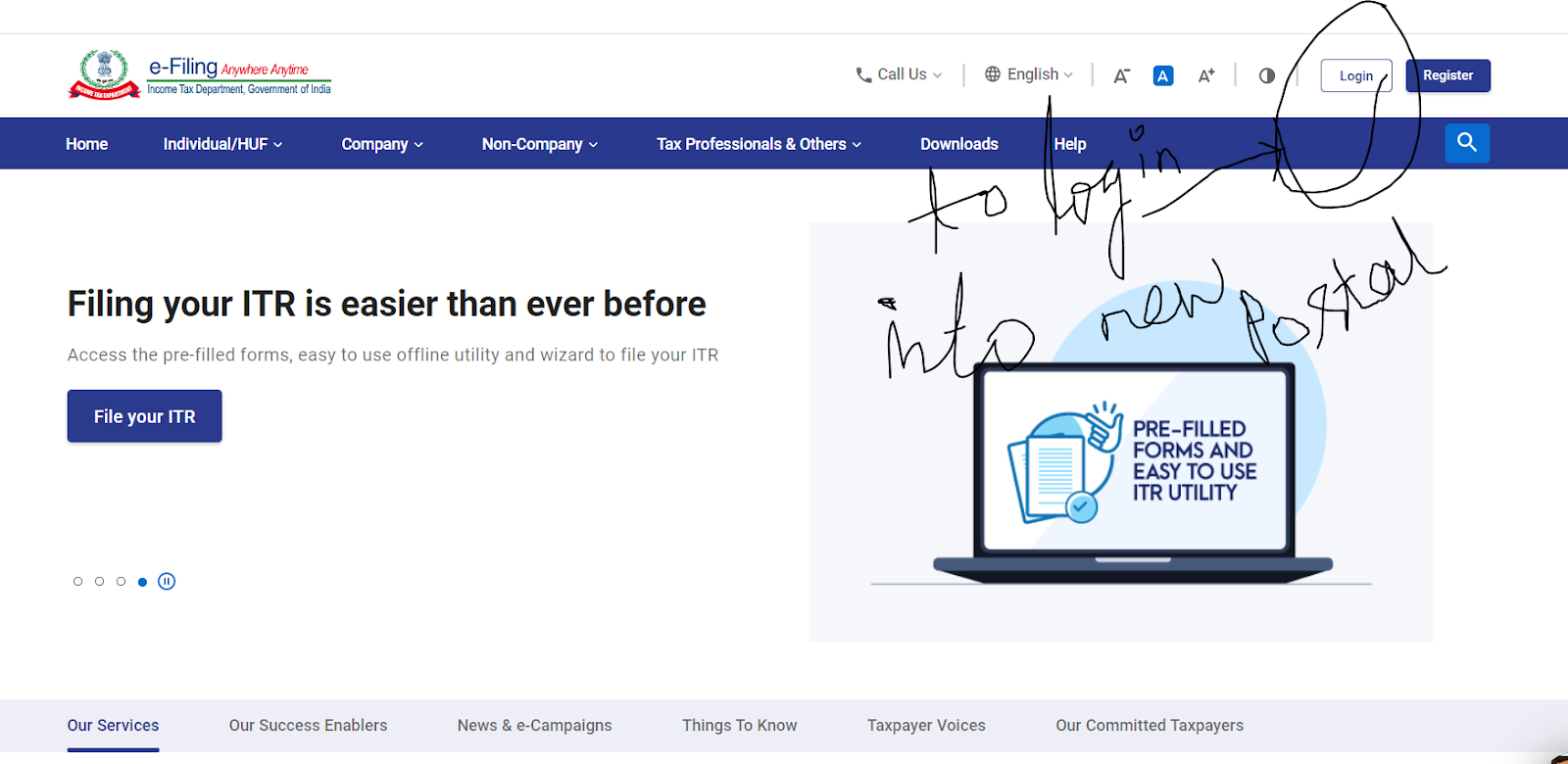The height and width of the screenshot is (764, 1568).
Task: Switch to Taxpayer Voices tab
Action: pos(926,726)
